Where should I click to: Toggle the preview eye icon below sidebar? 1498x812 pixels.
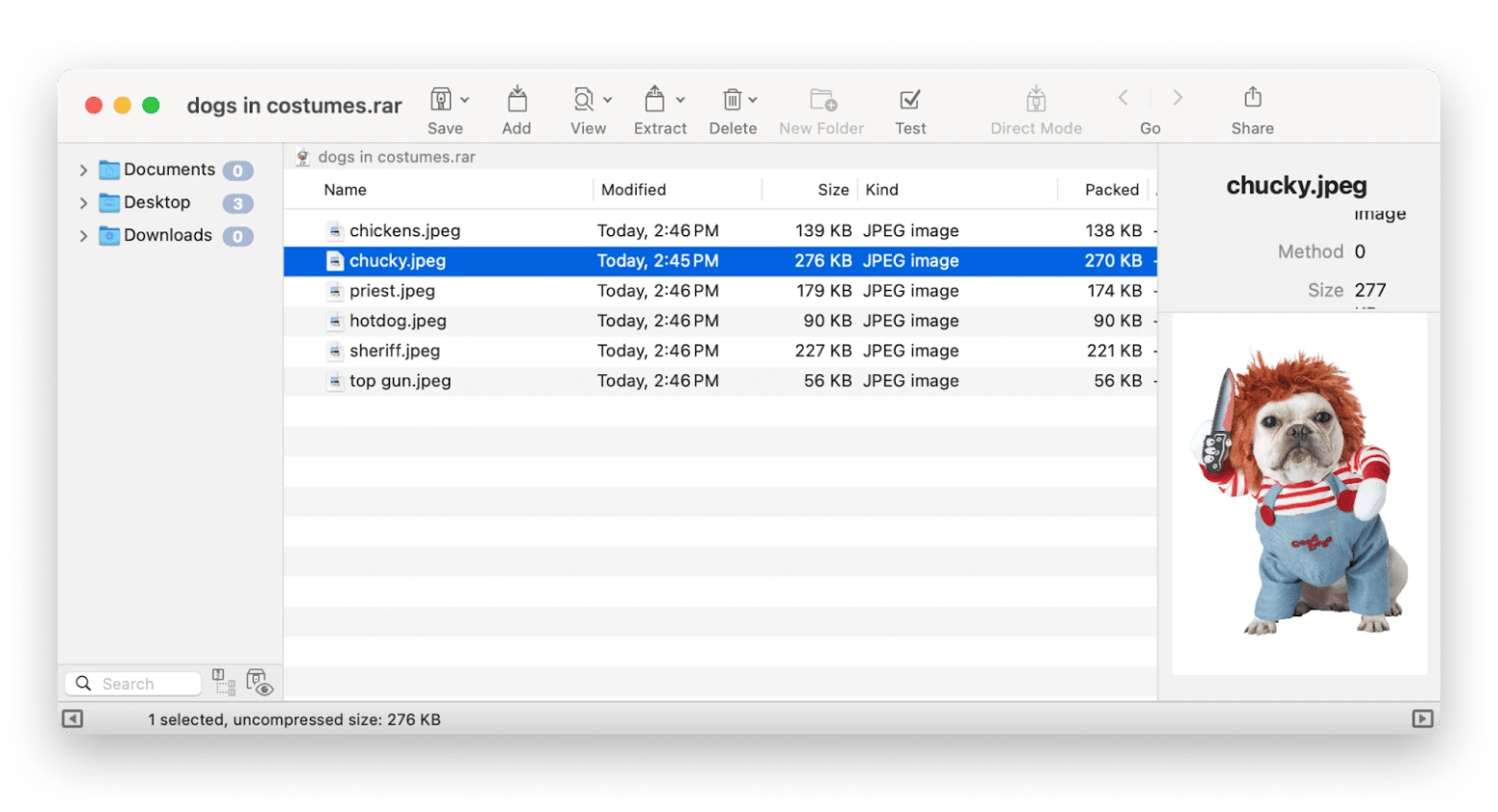click(x=259, y=682)
